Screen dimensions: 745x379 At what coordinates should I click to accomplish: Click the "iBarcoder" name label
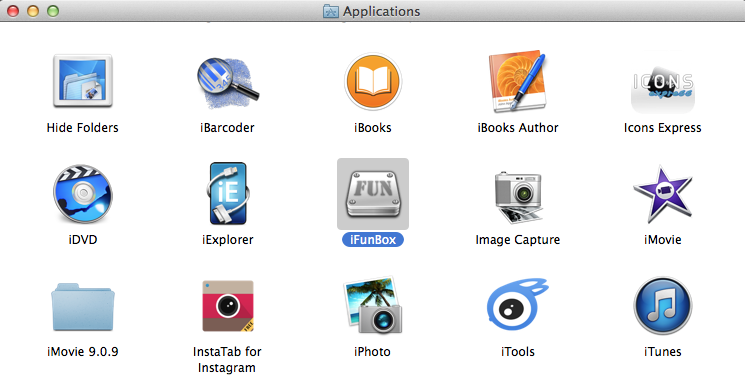coord(228,128)
